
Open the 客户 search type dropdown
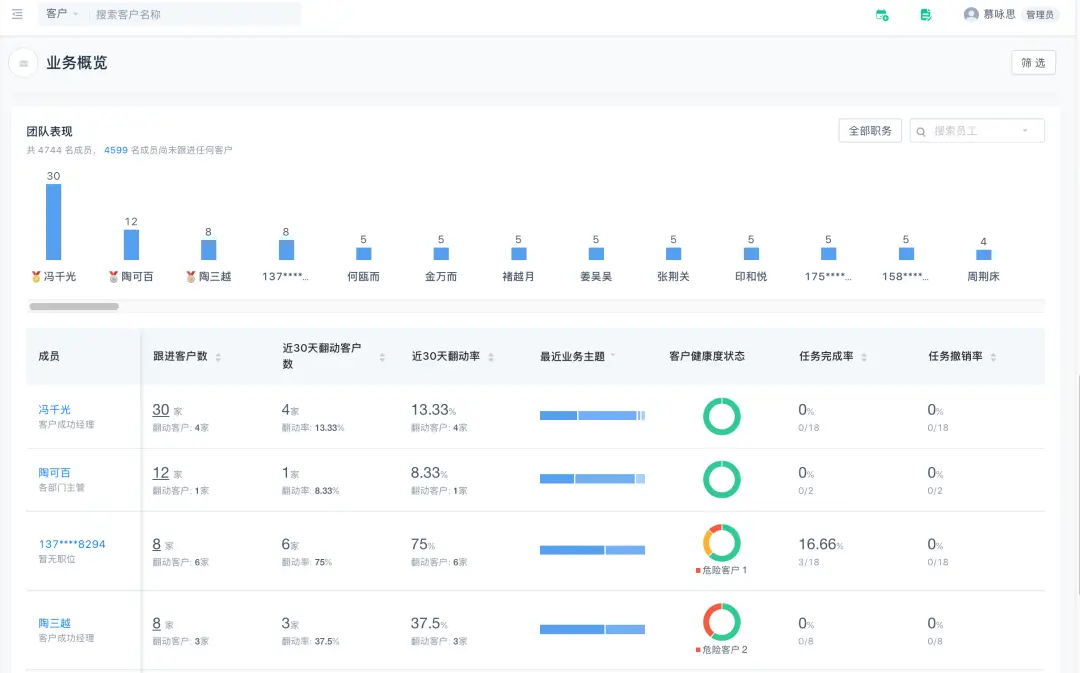tap(62, 14)
